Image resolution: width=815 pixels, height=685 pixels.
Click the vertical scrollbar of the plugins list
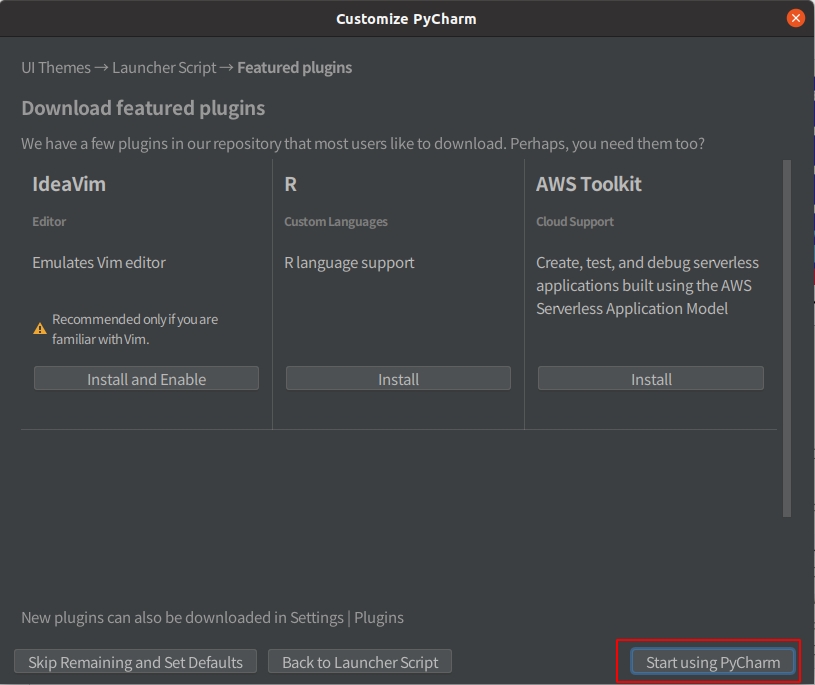(x=787, y=338)
